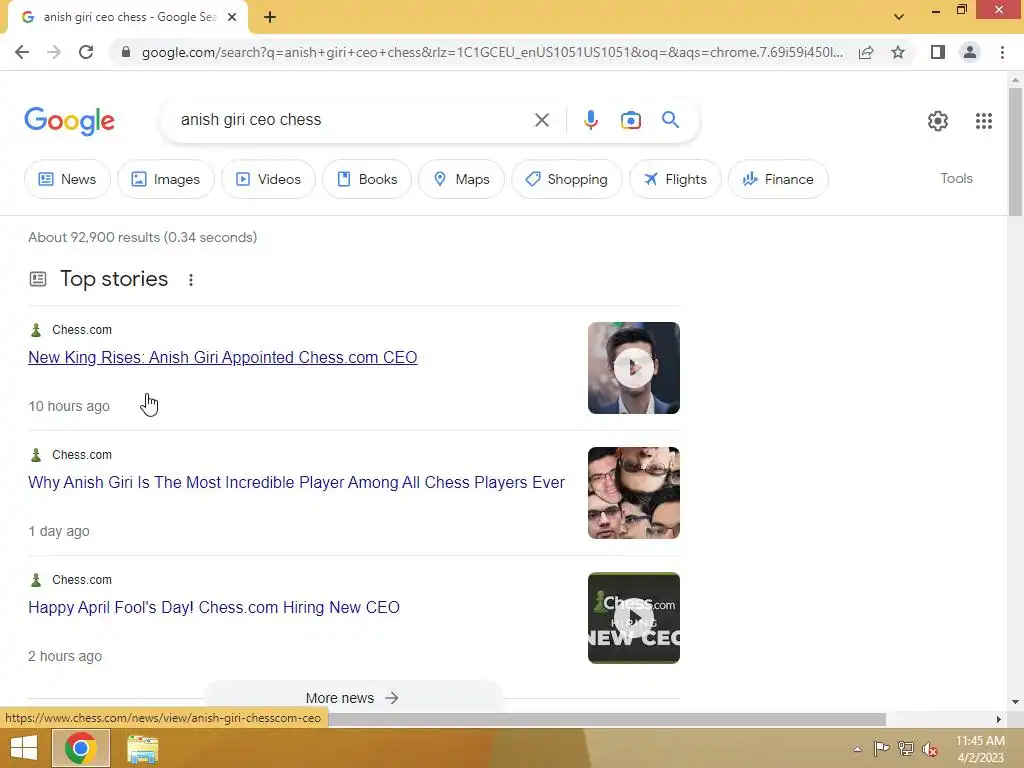1024x768 pixels.
Task: Play the Anish Giri CEO video thumbnail
Action: tap(633, 368)
